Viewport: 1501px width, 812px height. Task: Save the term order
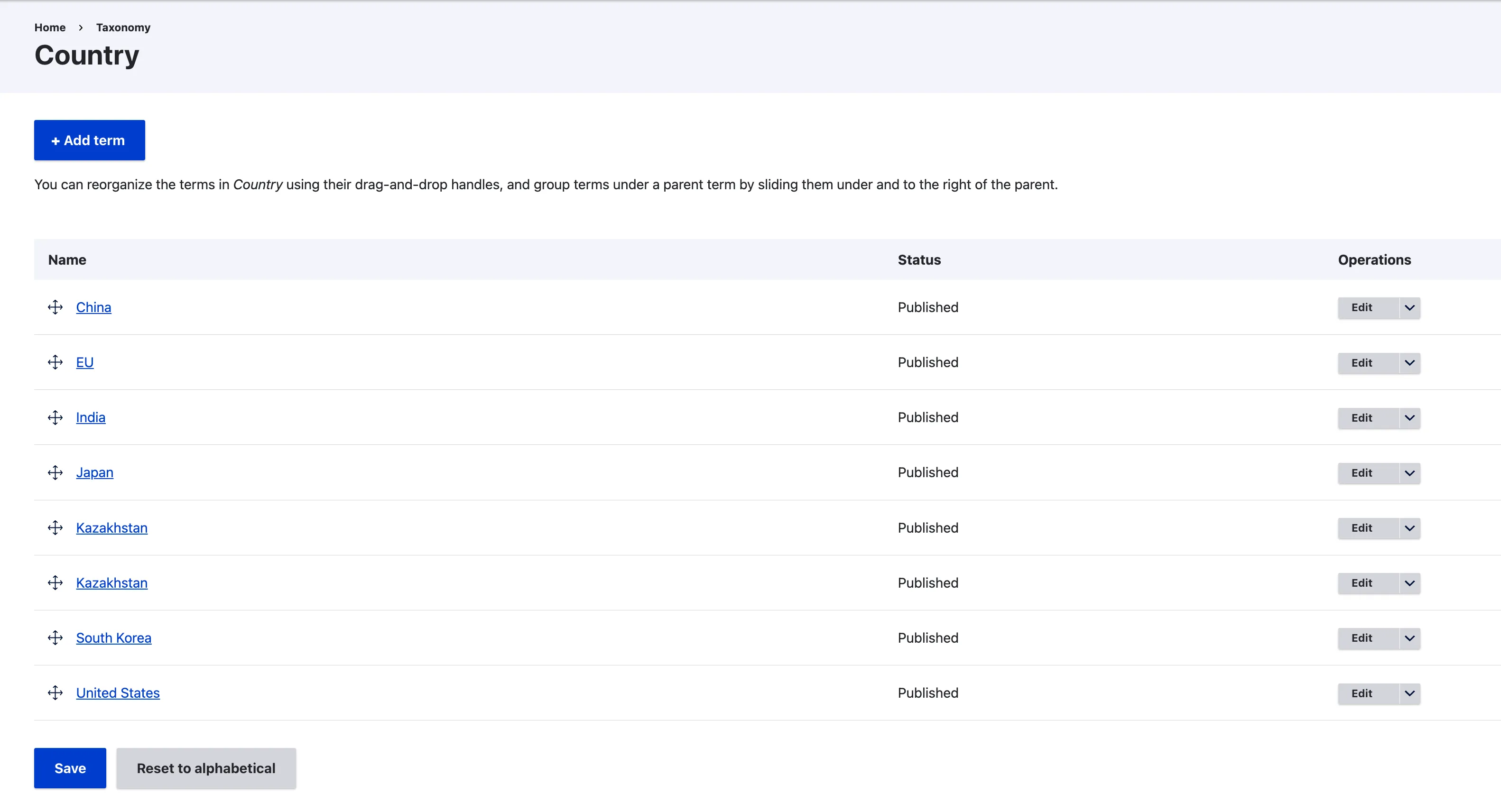tap(70, 768)
